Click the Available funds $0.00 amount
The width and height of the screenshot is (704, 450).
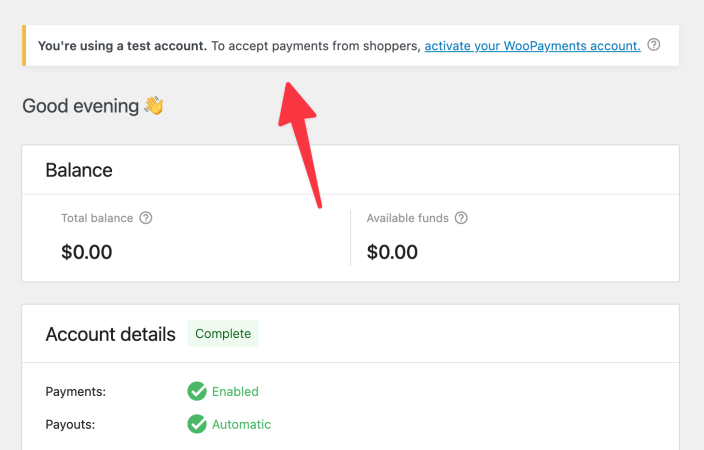(x=392, y=252)
